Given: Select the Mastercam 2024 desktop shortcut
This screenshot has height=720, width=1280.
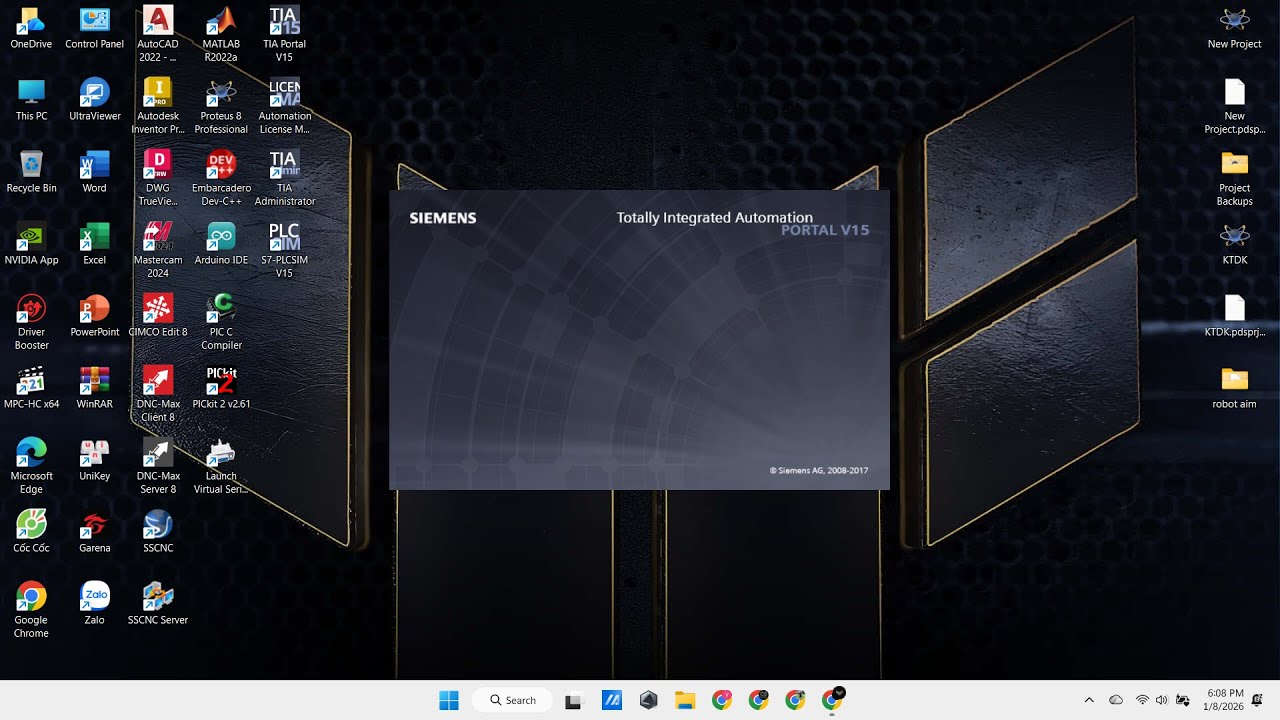Looking at the screenshot, I should pyautogui.click(x=158, y=250).
